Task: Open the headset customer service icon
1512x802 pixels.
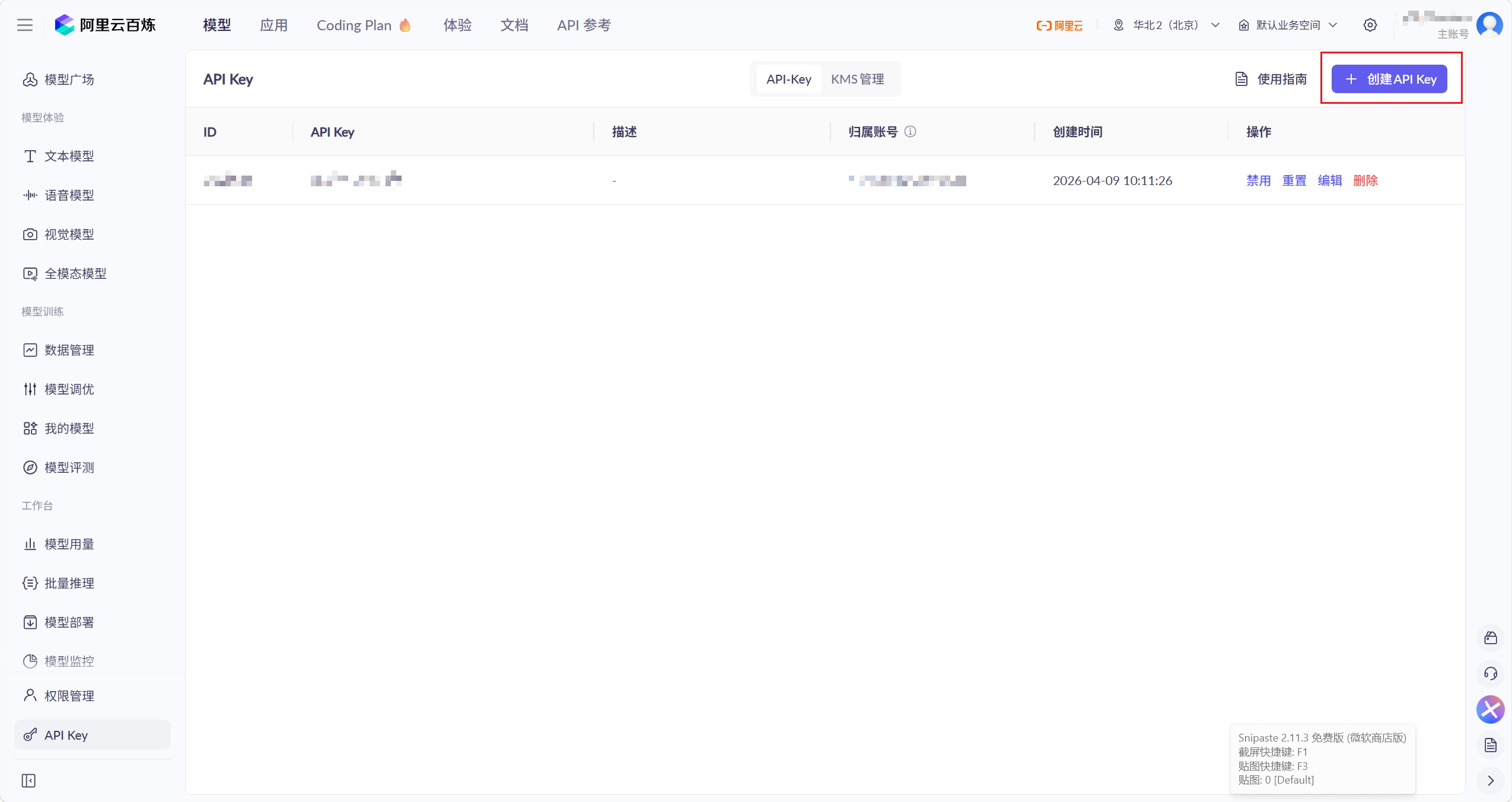Action: click(x=1490, y=674)
